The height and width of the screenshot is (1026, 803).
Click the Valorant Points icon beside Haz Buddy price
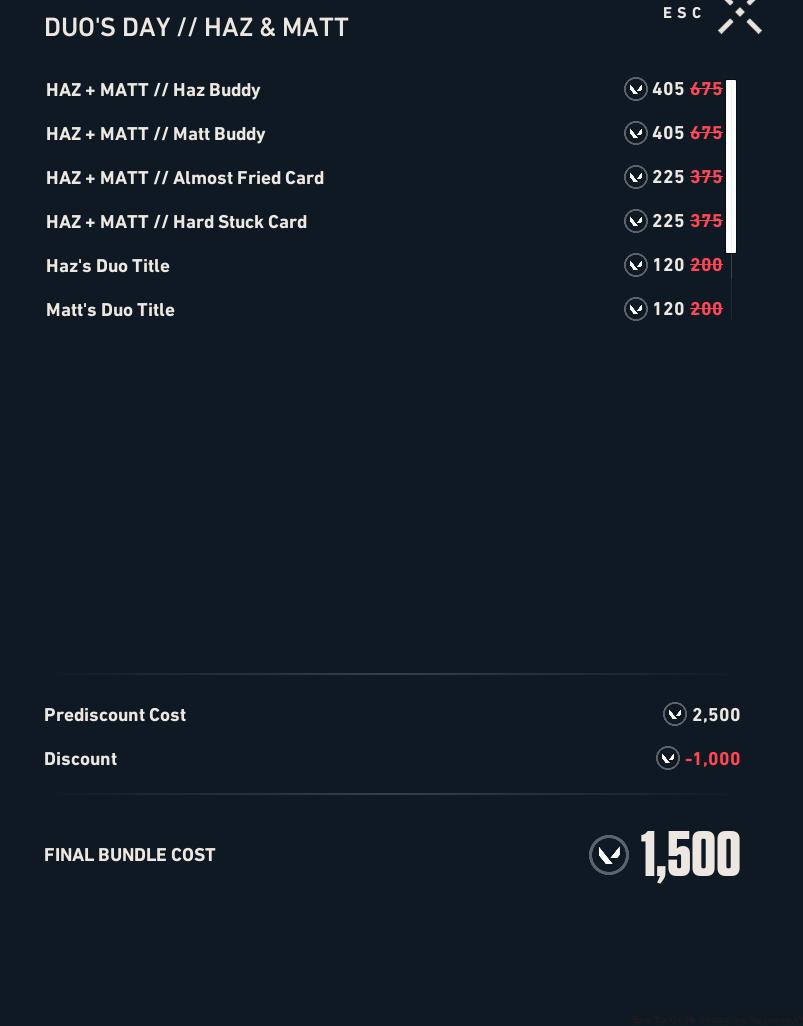[636, 89]
